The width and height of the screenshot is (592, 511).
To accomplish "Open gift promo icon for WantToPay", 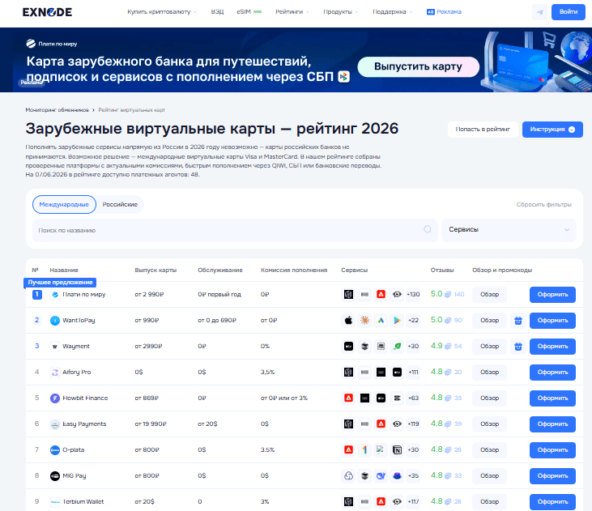I will click(x=518, y=321).
